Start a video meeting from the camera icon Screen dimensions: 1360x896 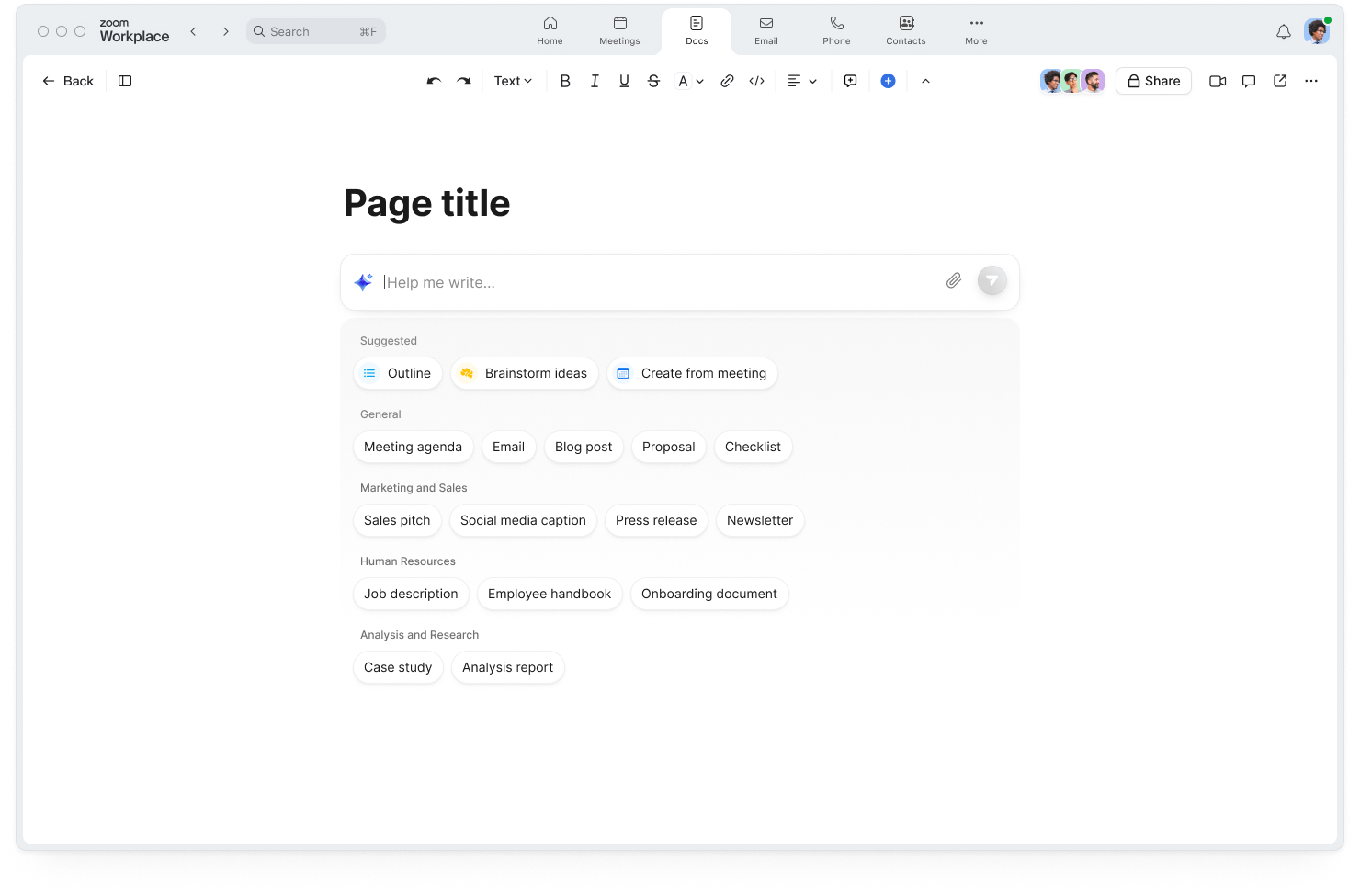(x=1217, y=81)
